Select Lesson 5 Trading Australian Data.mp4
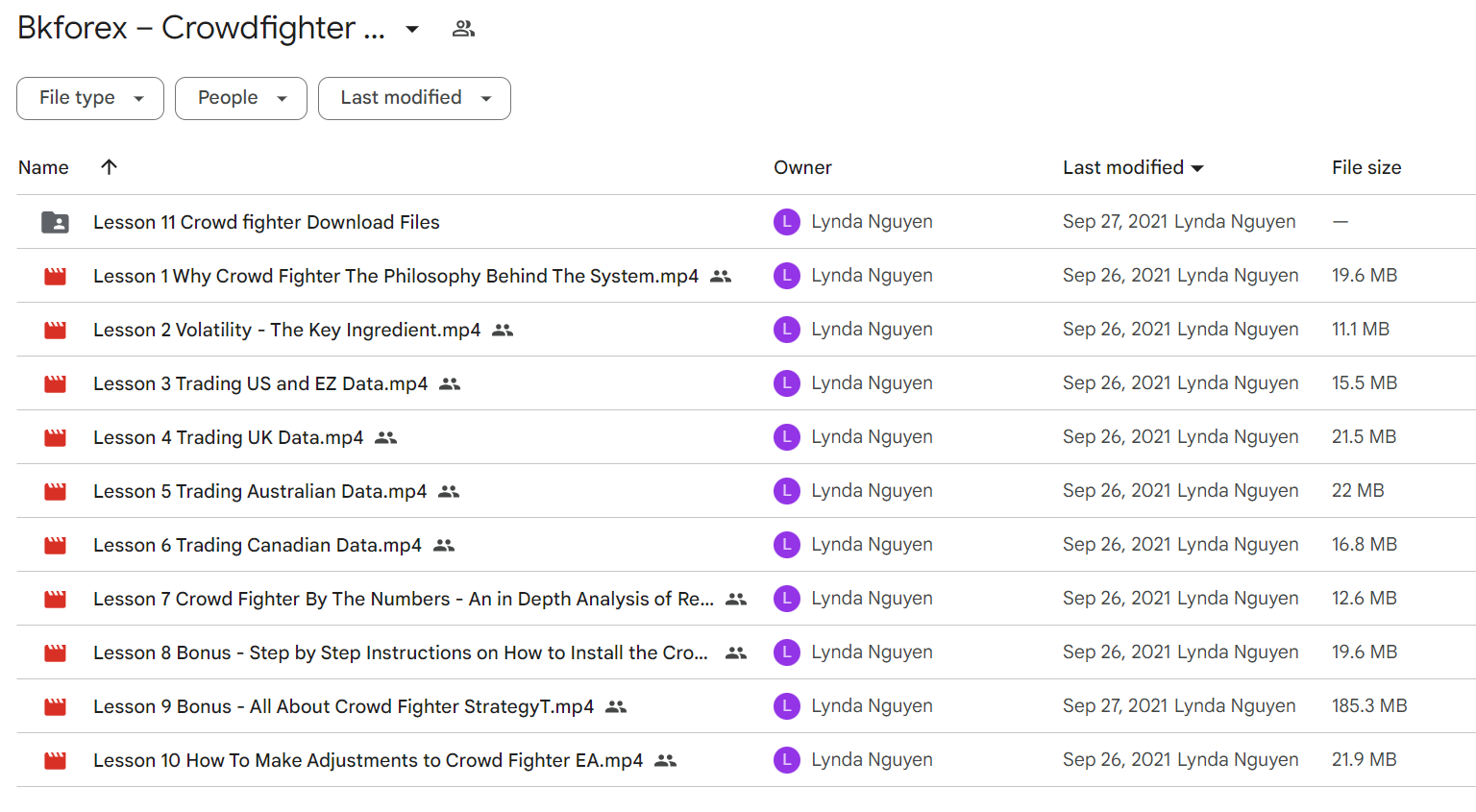The width and height of the screenshot is (1476, 812). tap(259, 491)
